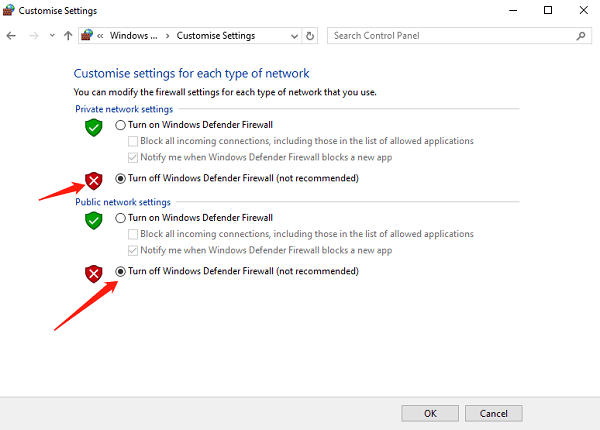Click the refresh button next to the address bar

(310, 36)
